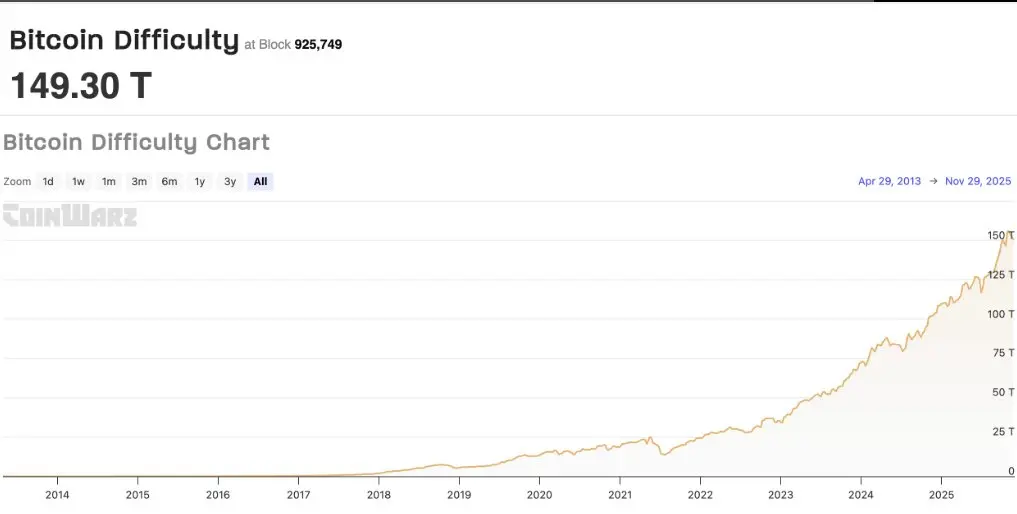This screenshot has height=514, width=1017.
Task: Set chart zoom to 1d
Action: [x=48, y=182]
